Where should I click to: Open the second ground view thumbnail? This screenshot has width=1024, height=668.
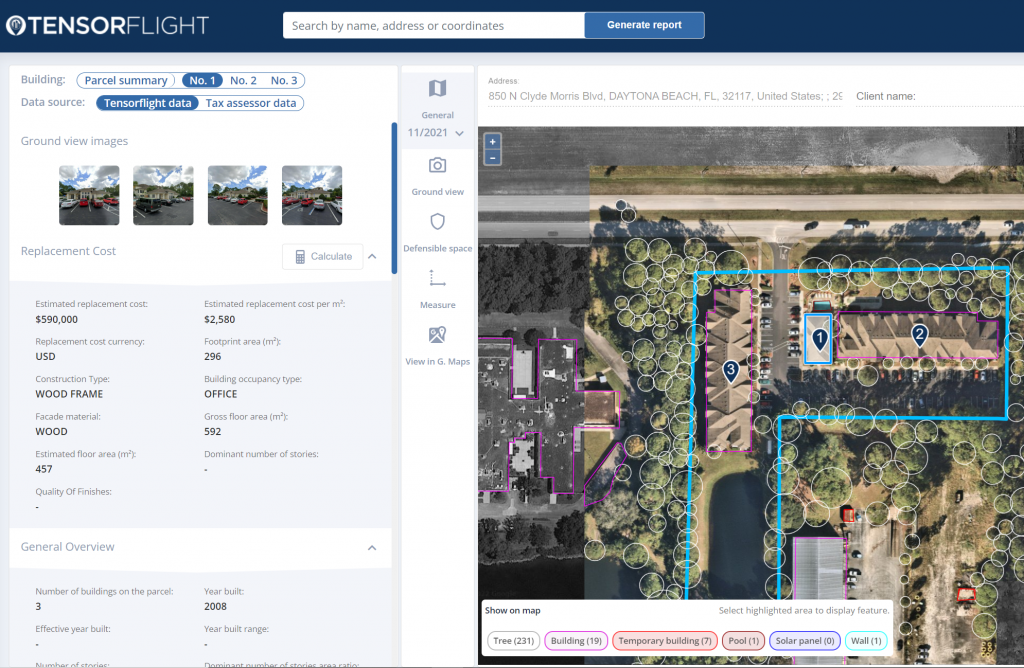click(x=163, y=195)
